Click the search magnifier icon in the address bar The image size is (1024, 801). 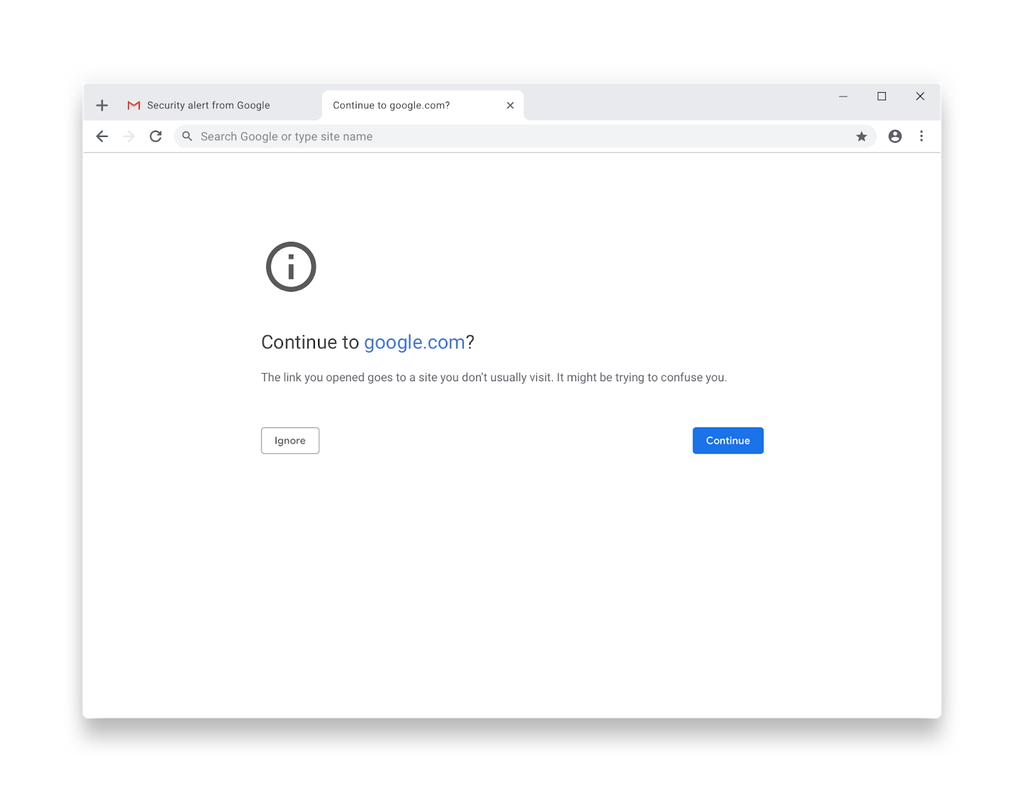tap(187, 136)
